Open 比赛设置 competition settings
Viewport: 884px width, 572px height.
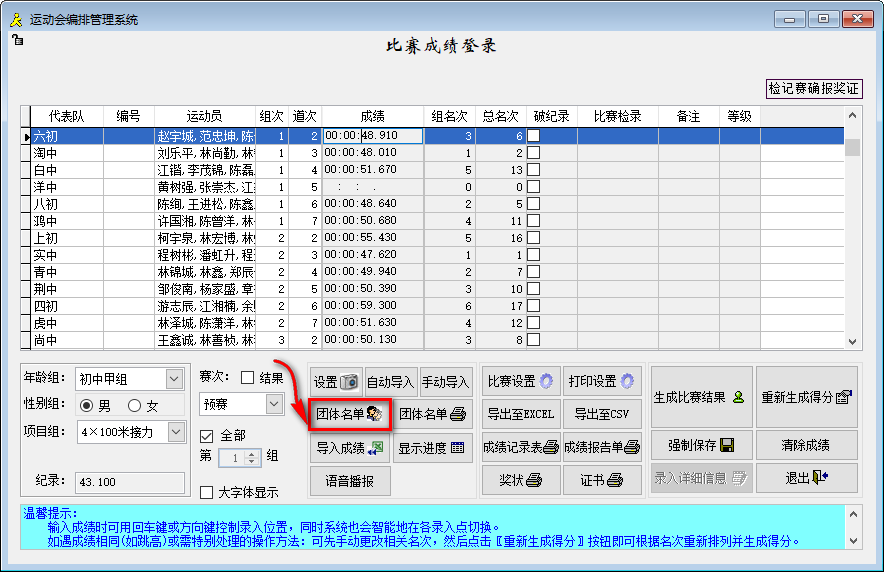click(x=519, y=381)
